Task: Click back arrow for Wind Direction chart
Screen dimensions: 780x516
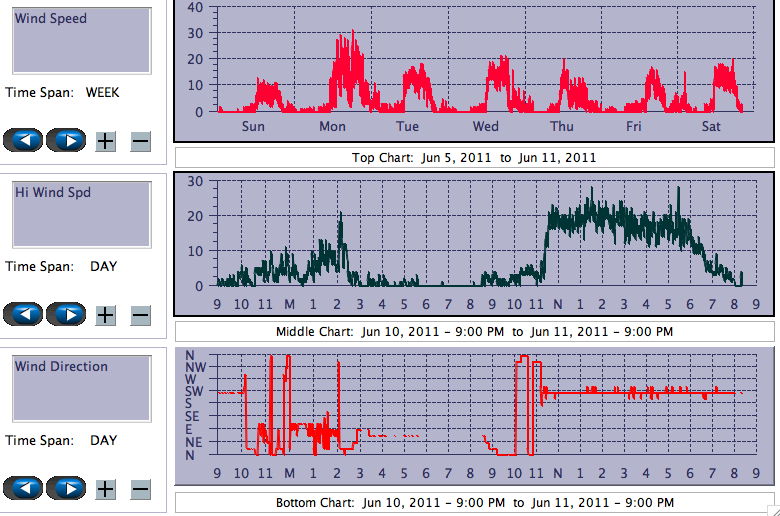Action: [23, 488]
